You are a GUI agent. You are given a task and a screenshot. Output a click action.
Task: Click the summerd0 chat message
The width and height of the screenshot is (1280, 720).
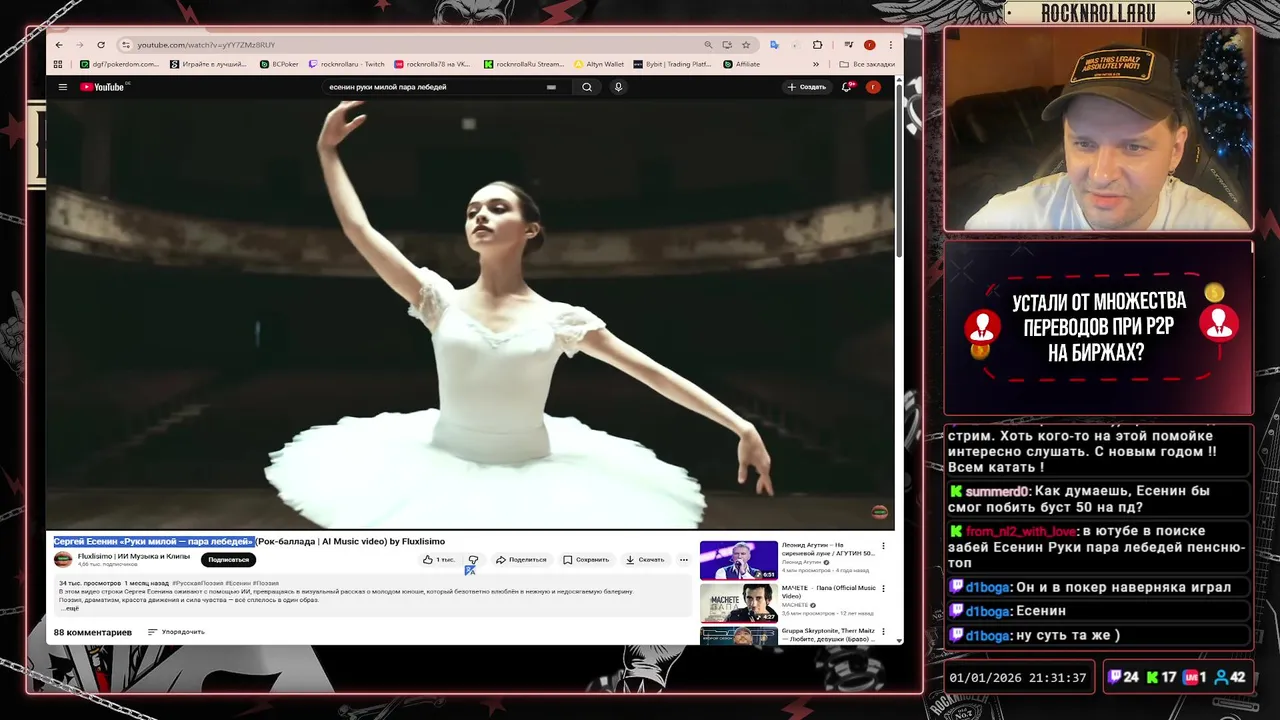click(x=1099, y=499)
